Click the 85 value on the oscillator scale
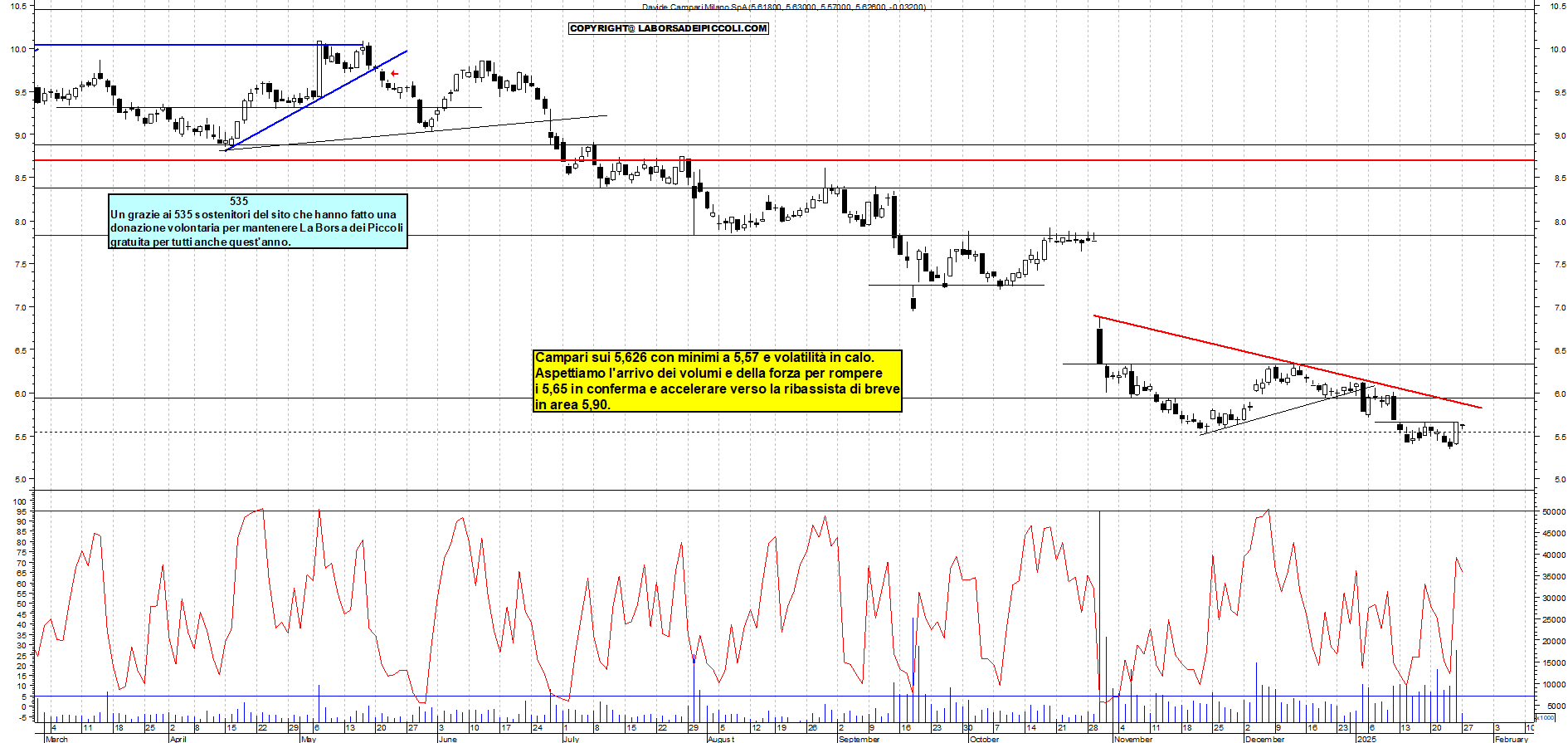 coord(22,533)
